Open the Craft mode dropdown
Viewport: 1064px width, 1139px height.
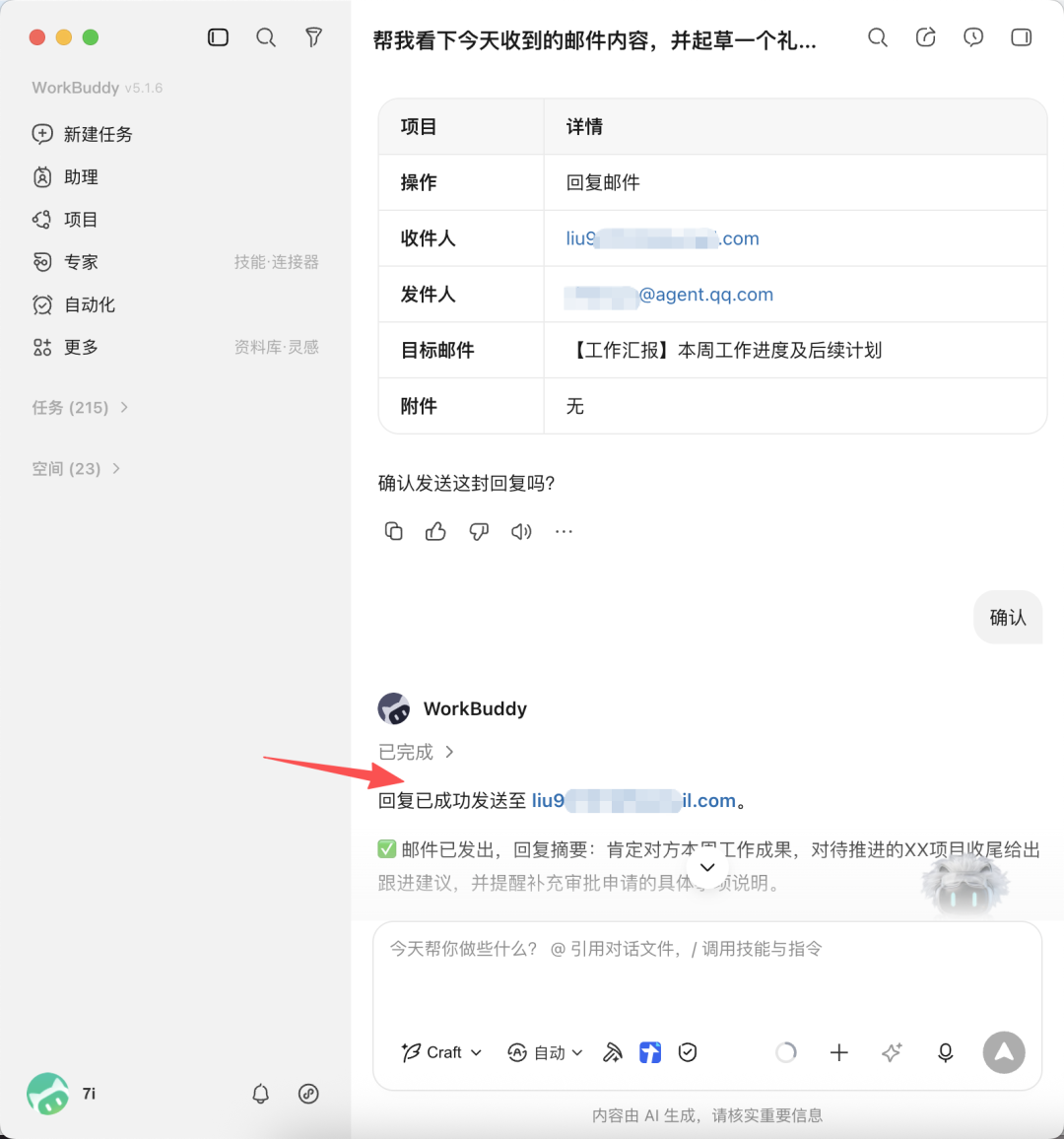441,1052
